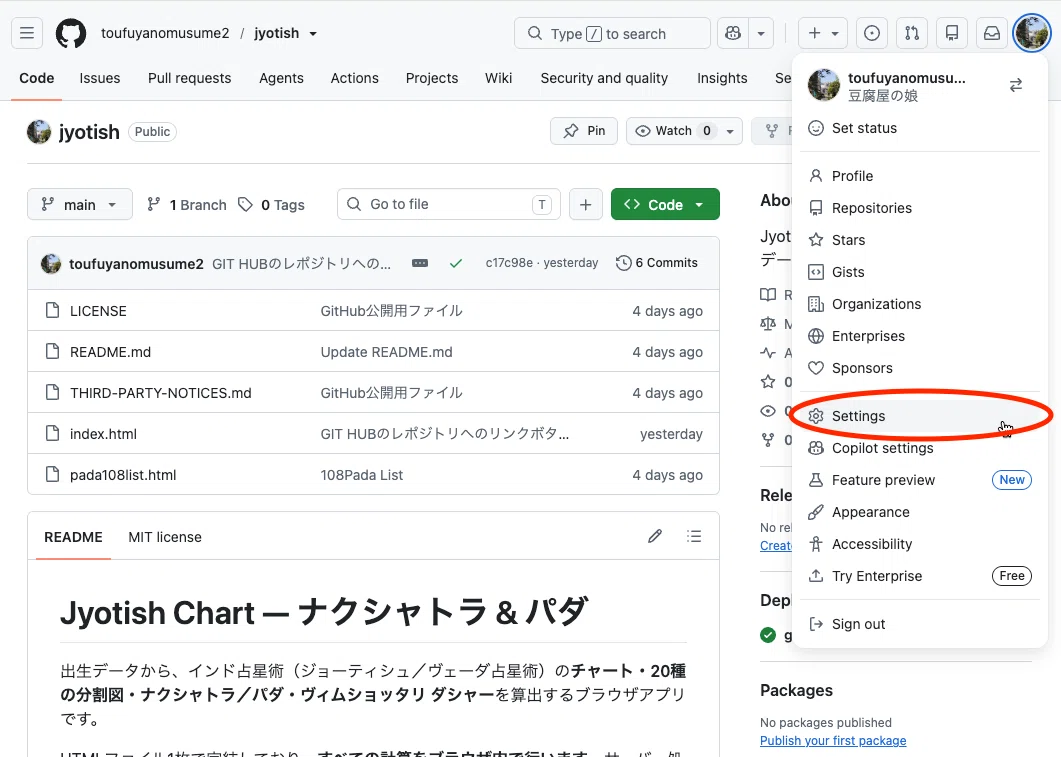This screenshot has height=757, width=1061.
Task: Open Copilot chat icon in header
Action: click(733, 33)
